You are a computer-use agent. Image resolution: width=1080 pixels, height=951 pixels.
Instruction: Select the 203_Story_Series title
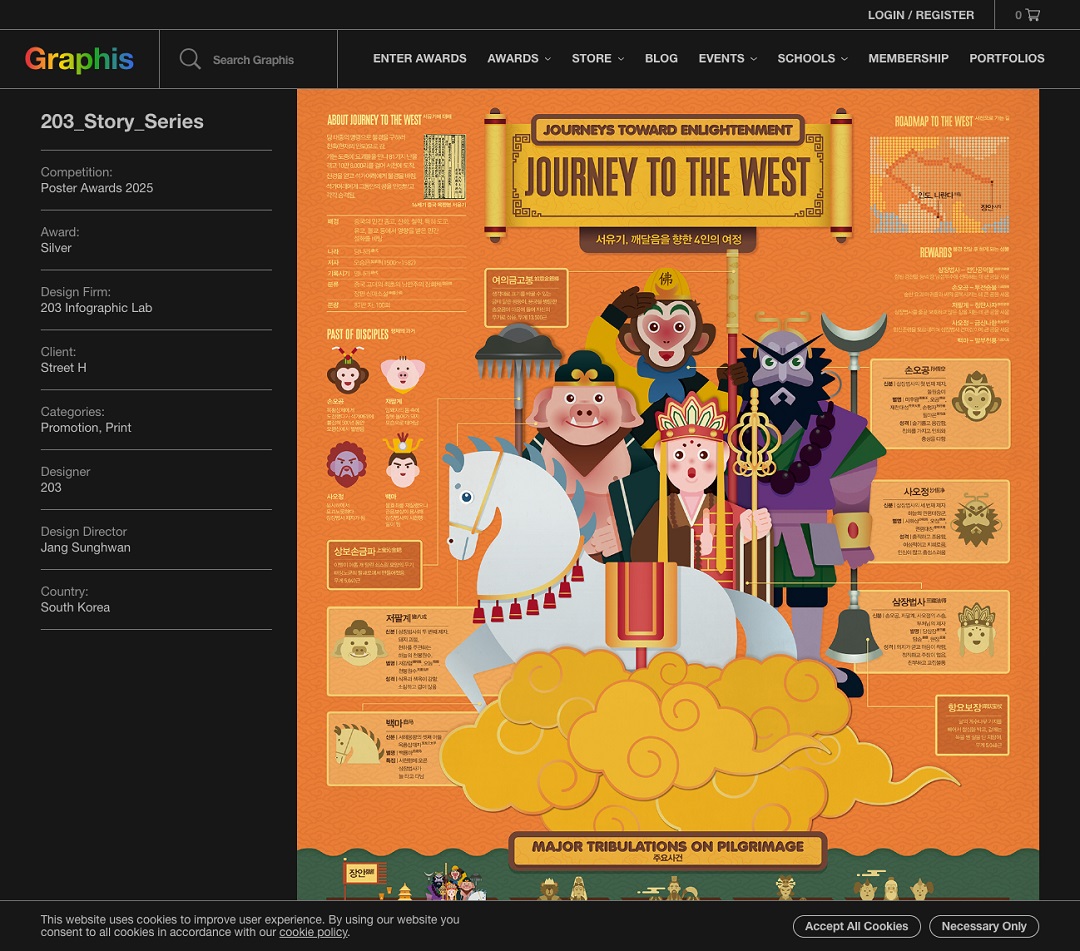coord(122,121)
